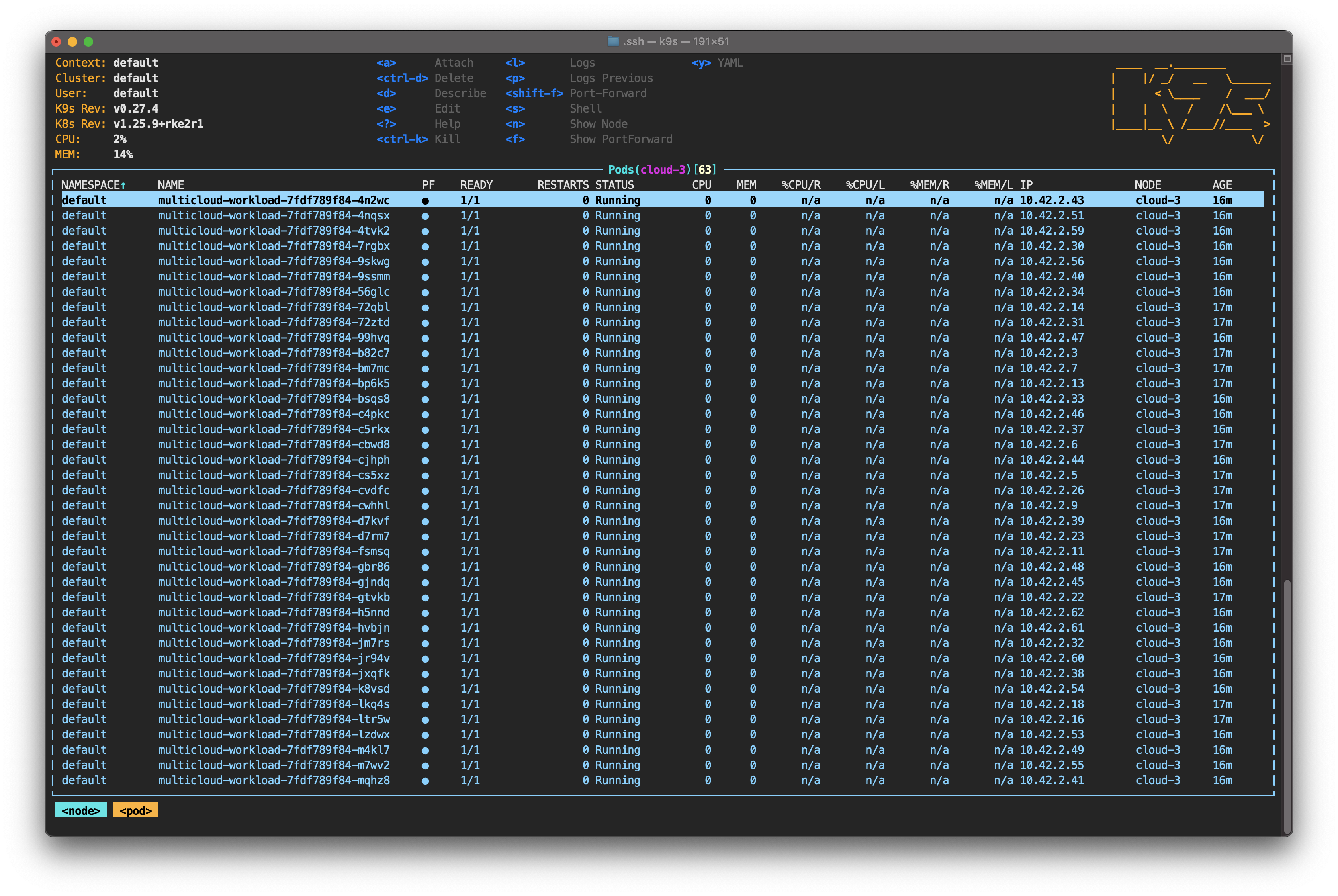The width and height of the screenshot is (1338, 896).
Task: Select pod multicloud-workload-7fdf789f84-7rgbx
Action: click(x=663, y=246)
